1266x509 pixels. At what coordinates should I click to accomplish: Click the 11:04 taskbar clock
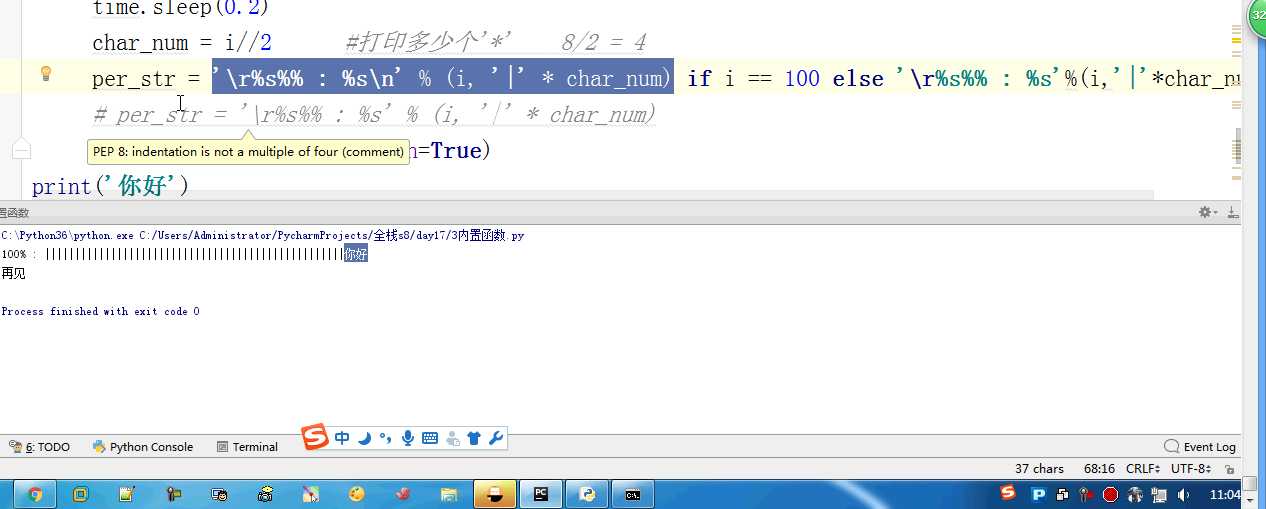coord(1225,494)
